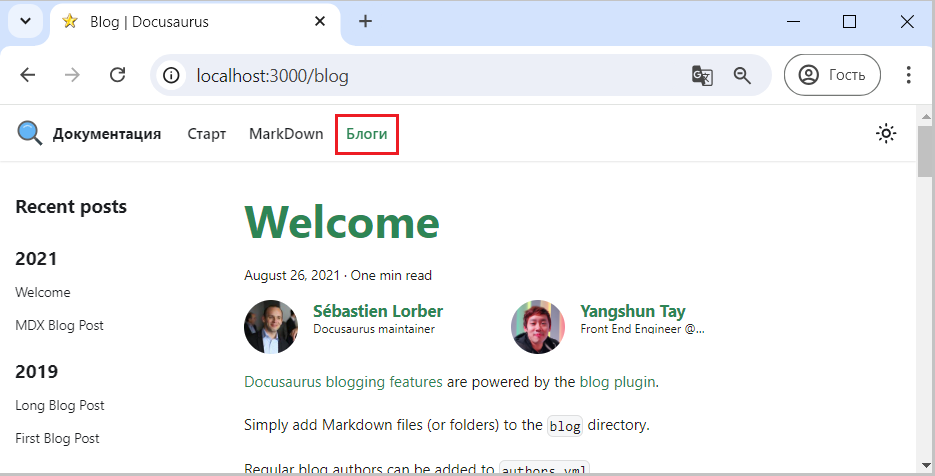Open the Блоги navbar item

pos(367,134)
